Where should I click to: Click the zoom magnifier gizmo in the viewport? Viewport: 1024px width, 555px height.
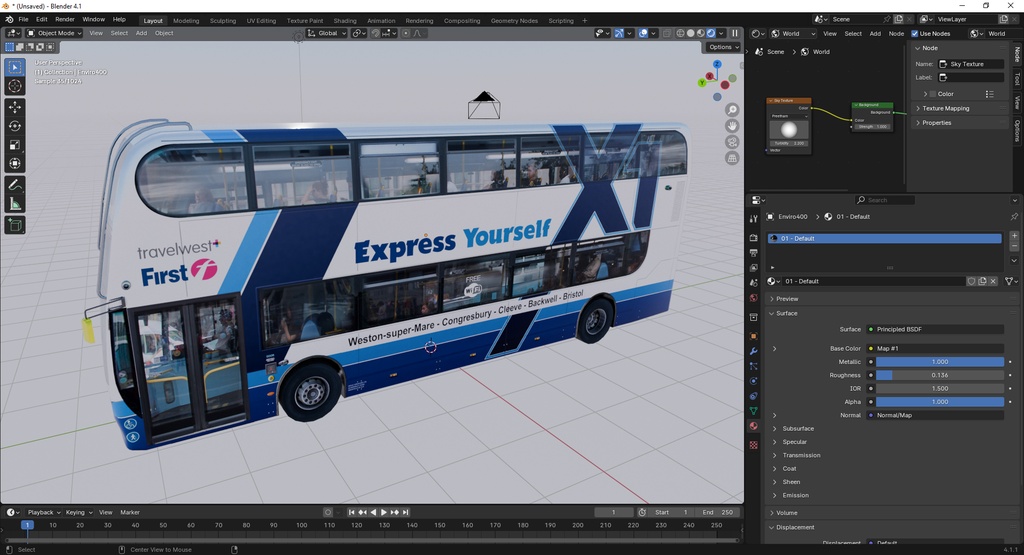(733, 110)
